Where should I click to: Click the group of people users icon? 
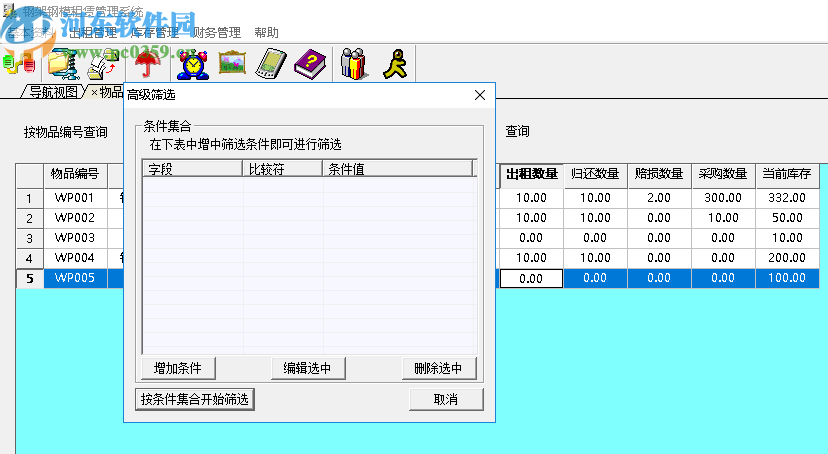[x=354, y=64]
